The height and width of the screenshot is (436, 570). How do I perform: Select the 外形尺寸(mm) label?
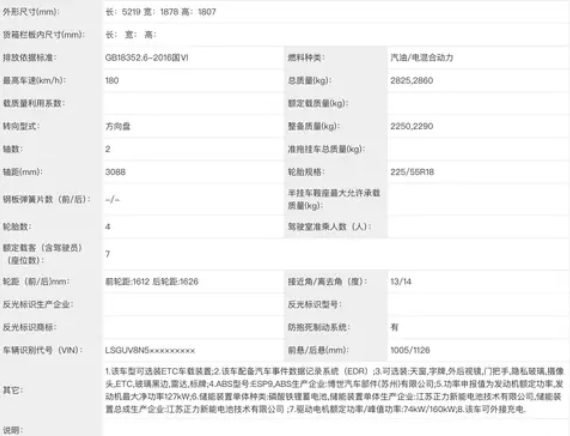(x=31, y=12)
